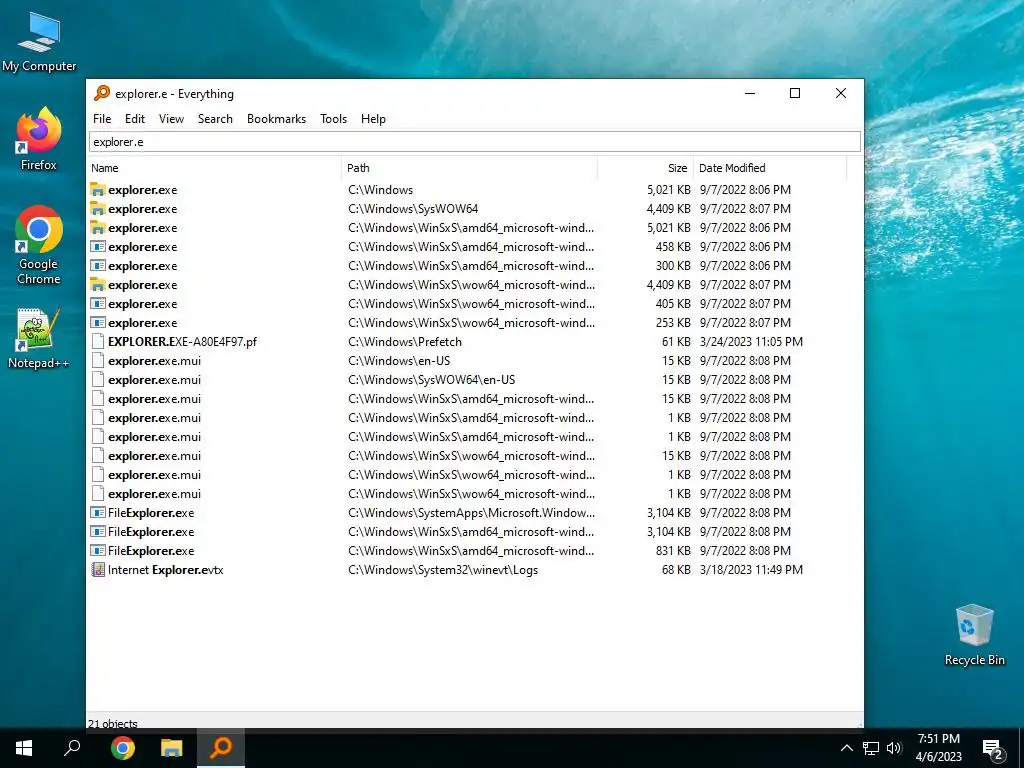This screenshot has width=1024, height=768.
Task: Click the 3/18/2023 11:49 PM date
Action: click(x=751, y=569)
